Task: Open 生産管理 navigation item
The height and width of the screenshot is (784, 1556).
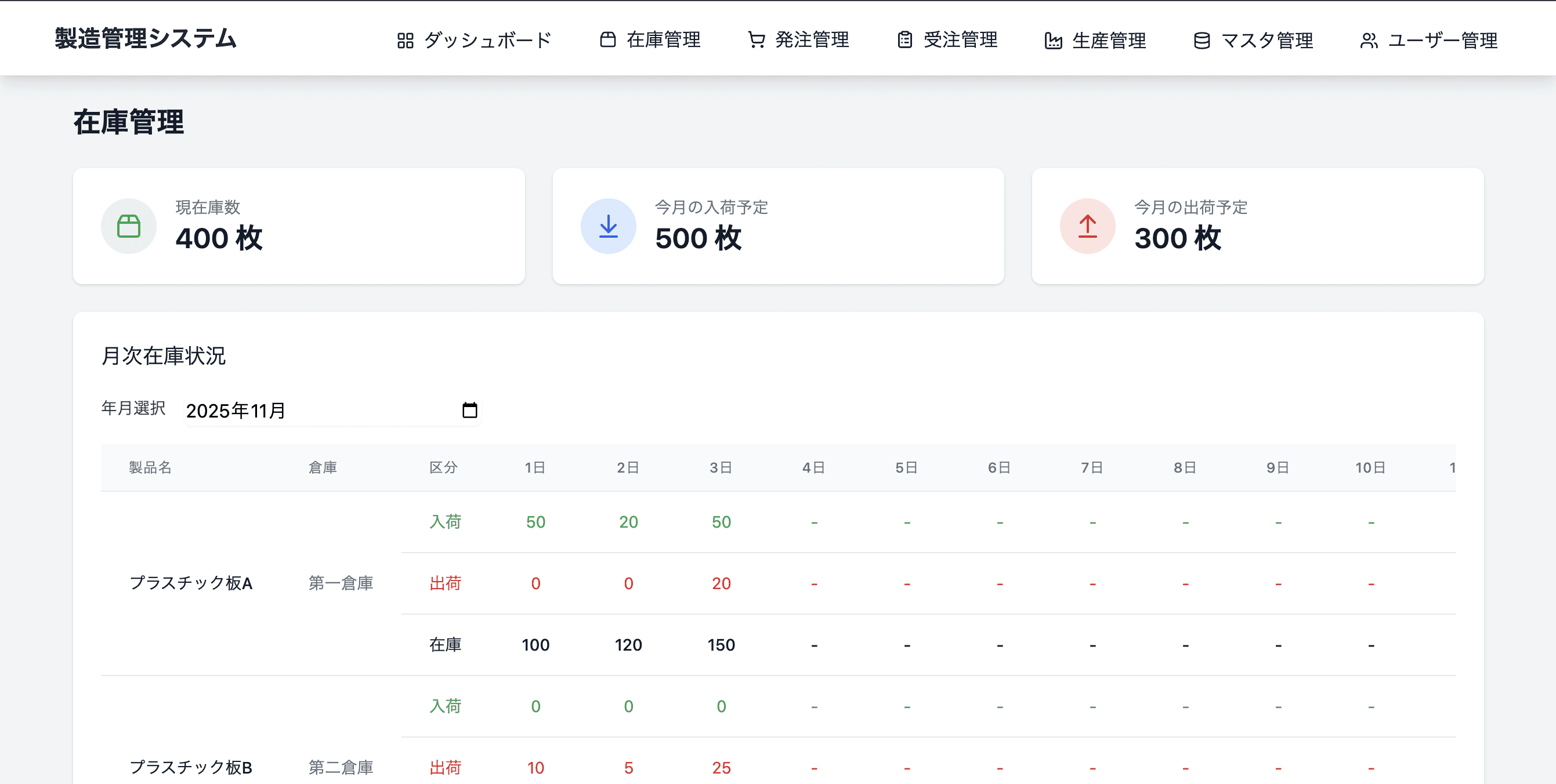Action: click(1096, 41)
